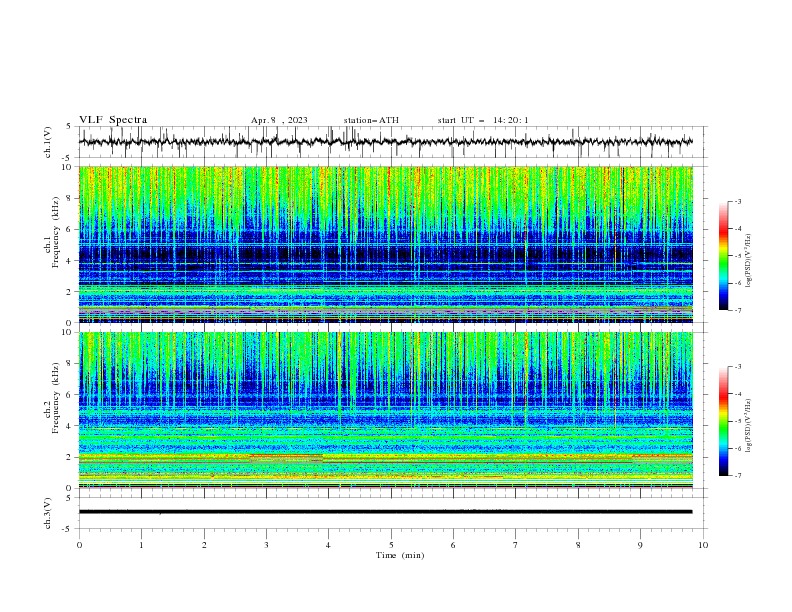Click the time axis tick label "4"
This screenshot has width=792, height=612.
[x=328, y=545]
